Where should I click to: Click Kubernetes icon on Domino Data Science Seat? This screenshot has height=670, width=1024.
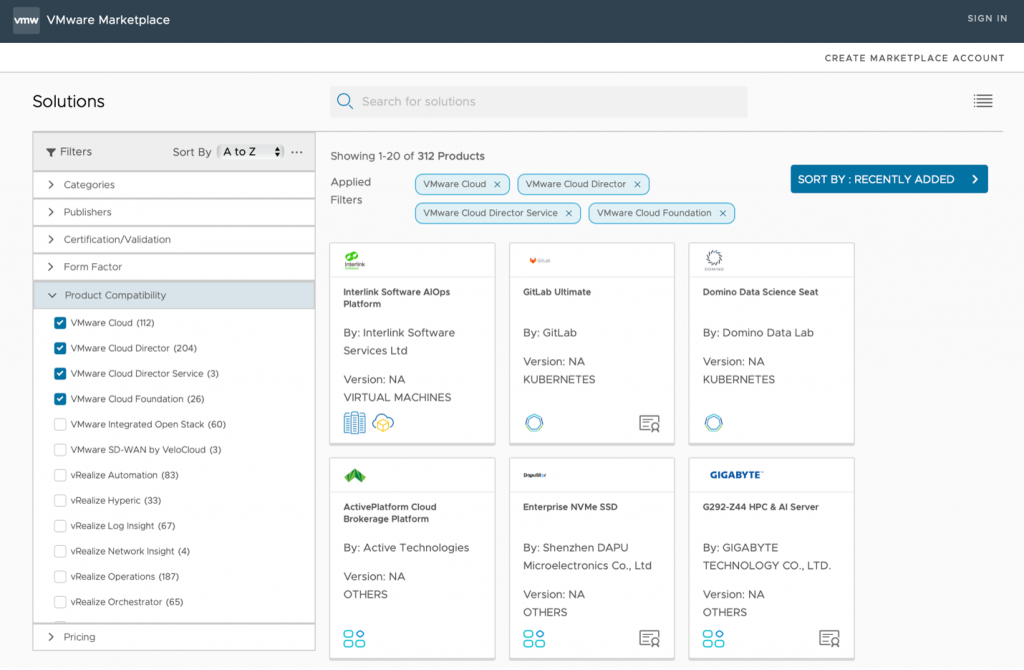[x=713, y=423]
